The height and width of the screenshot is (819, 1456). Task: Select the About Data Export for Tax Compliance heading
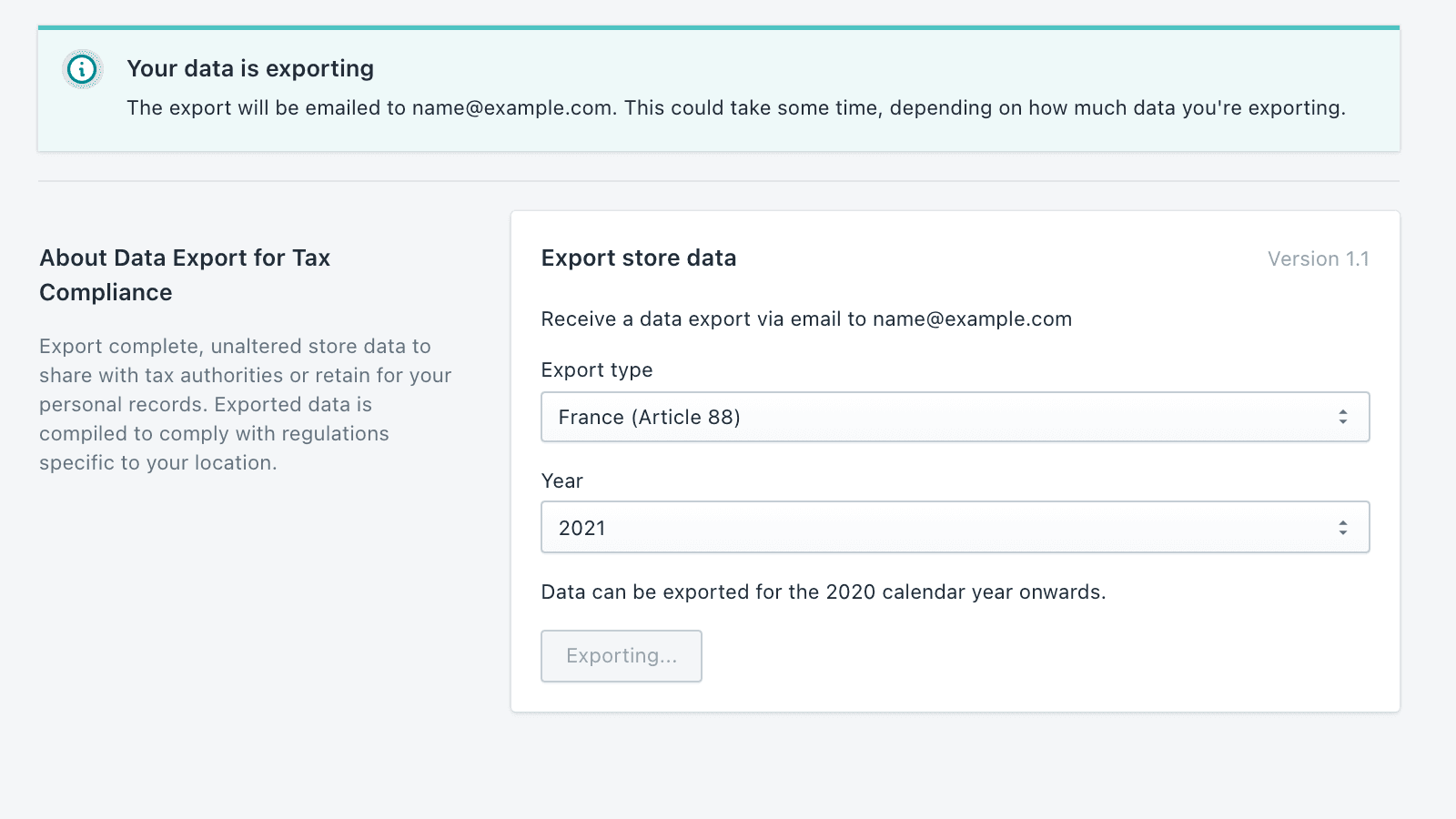(x=185, y=275)
